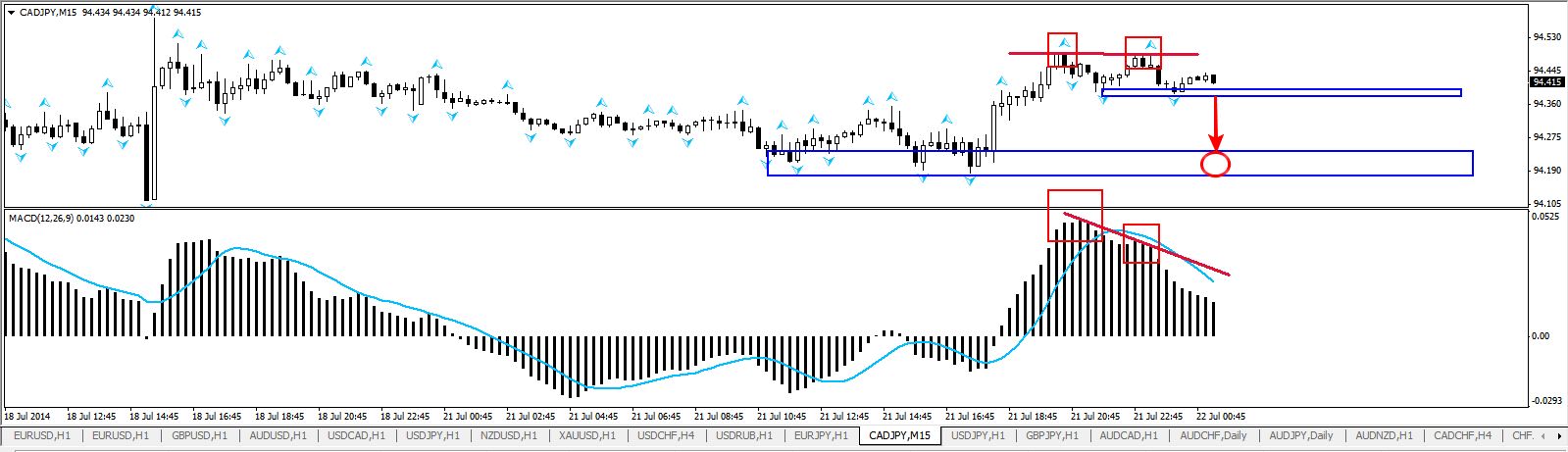Switch to the AUDNZD,H1 tab
This screenshot has height=452, width=1568.
(1382, 435)
